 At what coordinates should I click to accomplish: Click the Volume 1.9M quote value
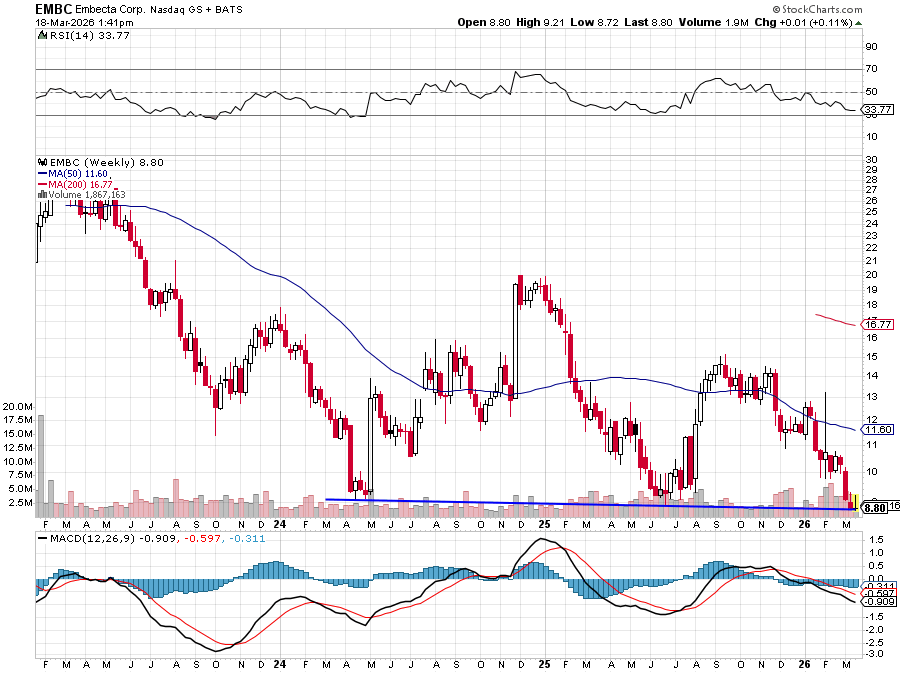[x=713, y=22]
